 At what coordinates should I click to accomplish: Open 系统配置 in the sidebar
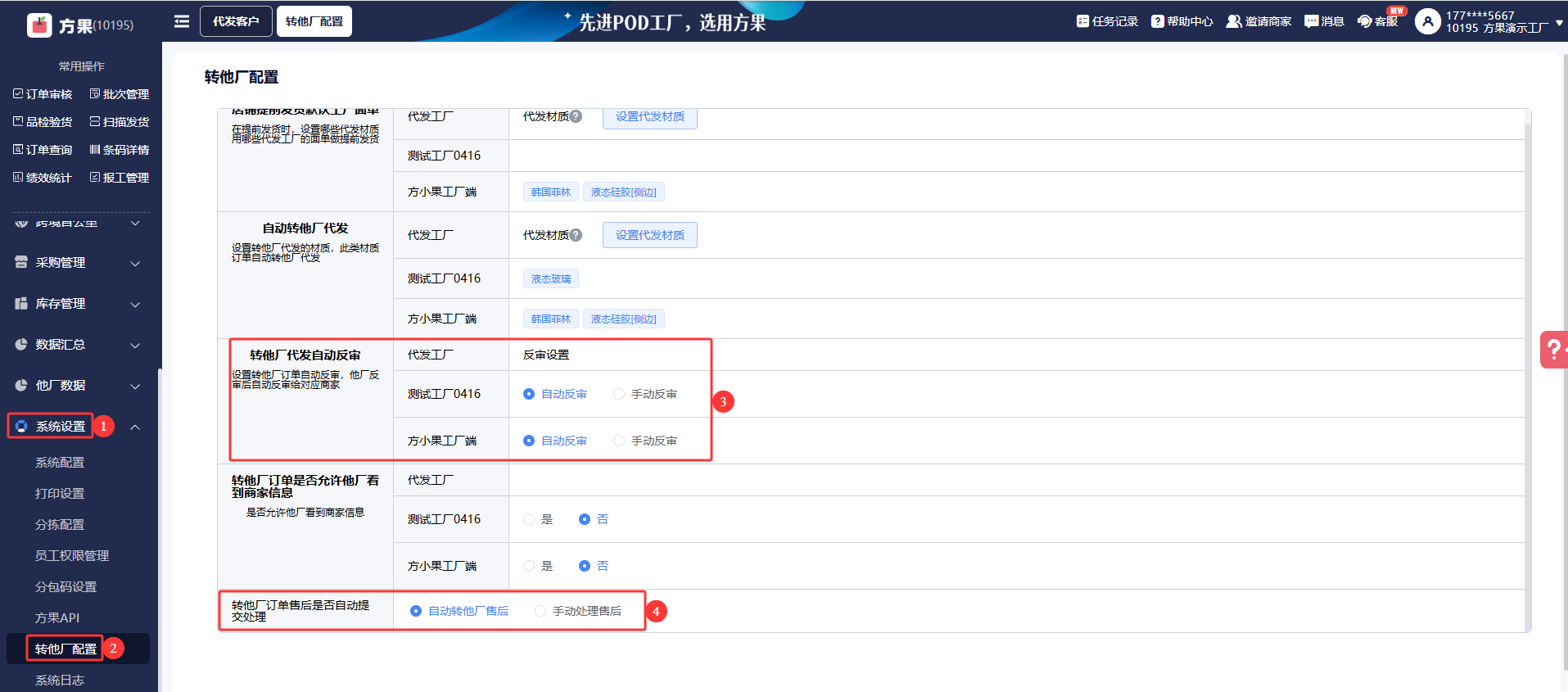[60, 463]
